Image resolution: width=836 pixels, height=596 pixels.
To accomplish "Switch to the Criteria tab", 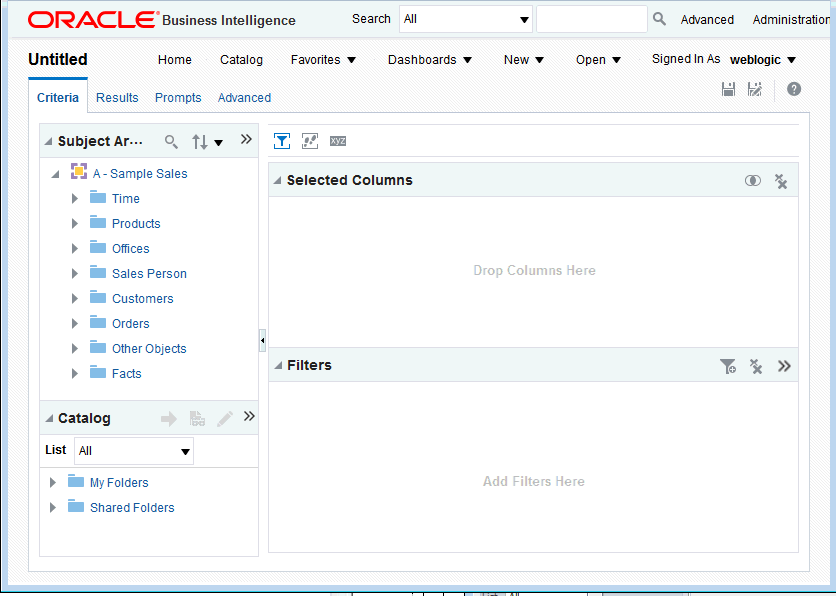I will coord(58,98).
